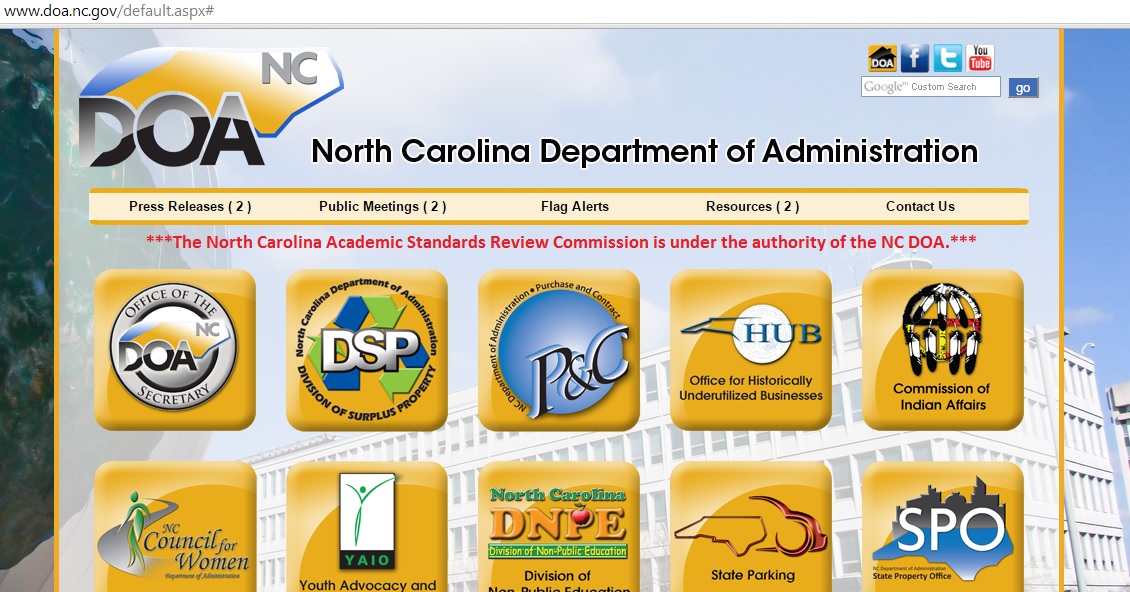Select NC Council for Women tile
The height and width of the screenshot is (592, 1130).
[x=175, y=528]
